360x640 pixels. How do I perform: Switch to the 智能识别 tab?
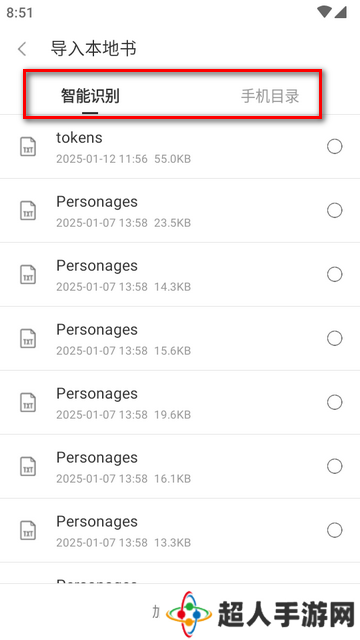click(90, 96)
